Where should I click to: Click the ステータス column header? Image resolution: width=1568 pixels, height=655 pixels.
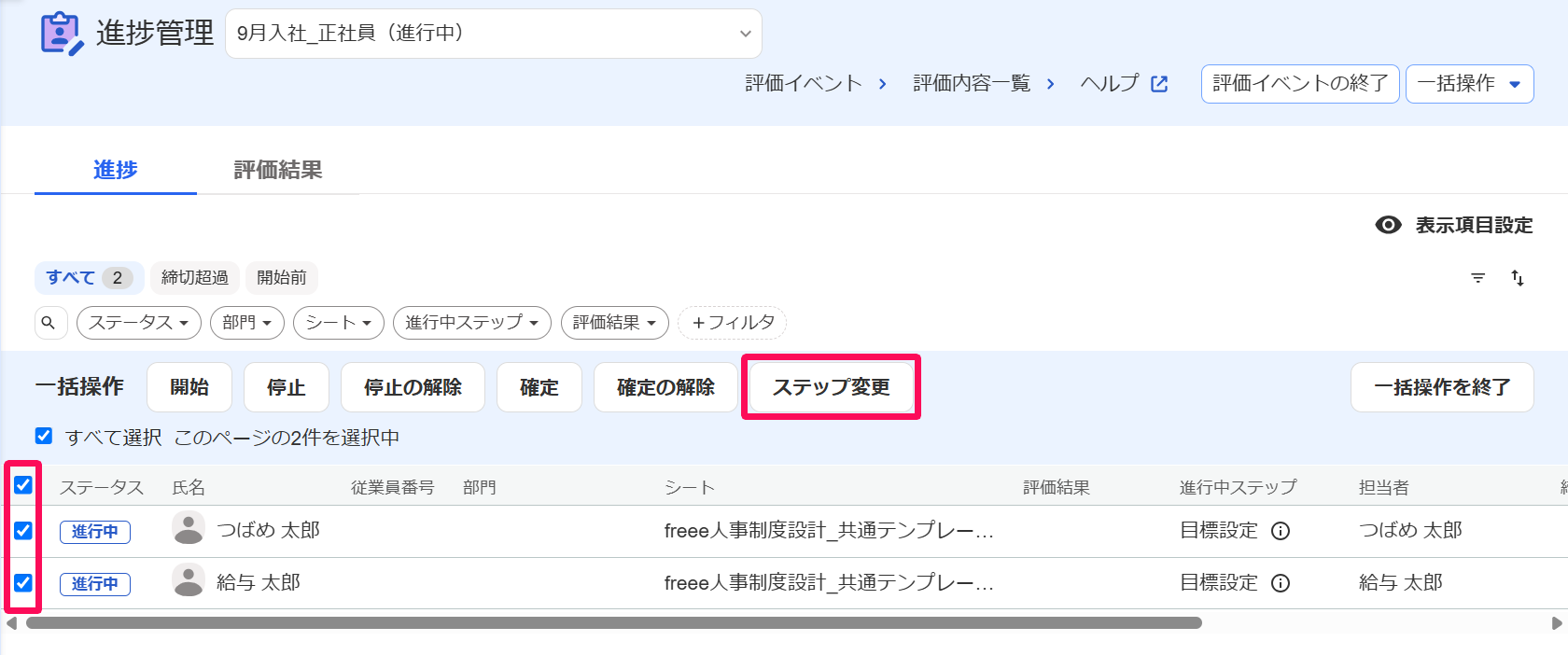click(x=102, y=487)
